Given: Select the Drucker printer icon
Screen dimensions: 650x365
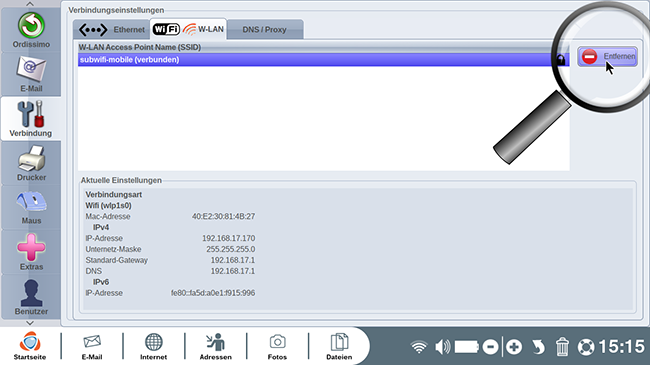Looking at the screenshot, I should [x=31, y=163].
